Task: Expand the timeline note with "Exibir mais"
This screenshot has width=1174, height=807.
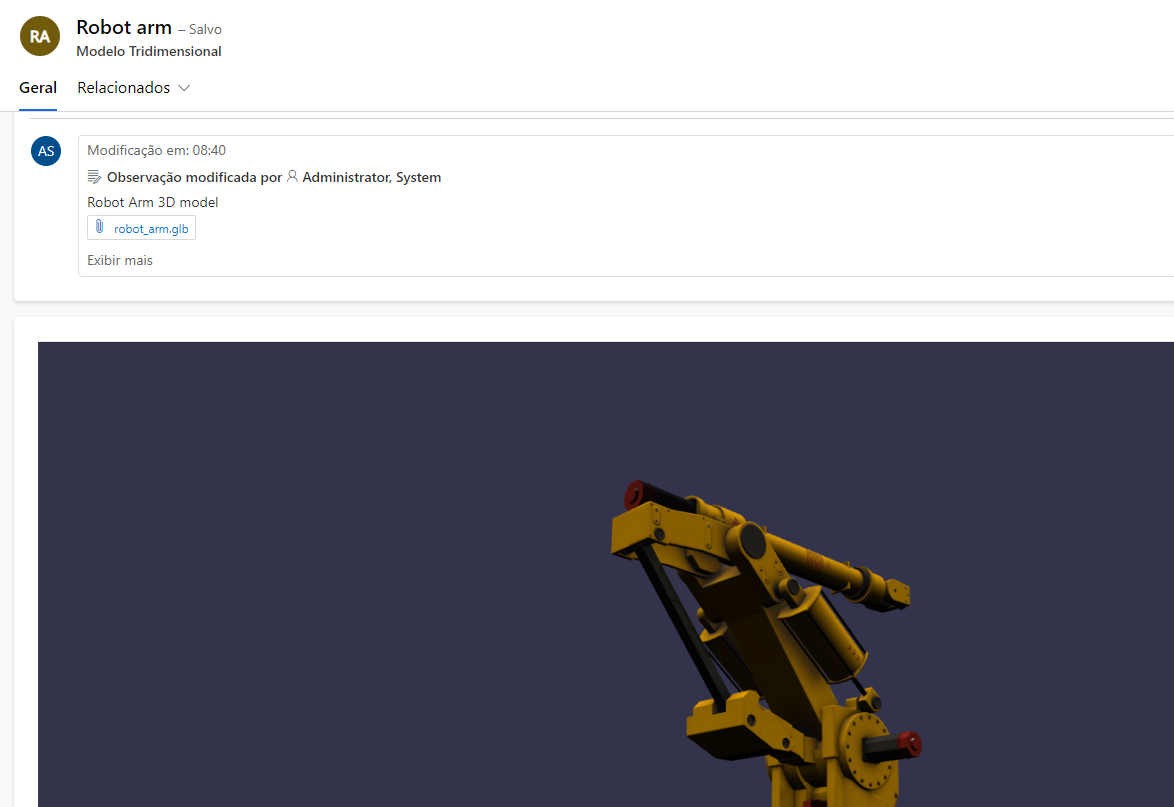Action: point(119,260)
